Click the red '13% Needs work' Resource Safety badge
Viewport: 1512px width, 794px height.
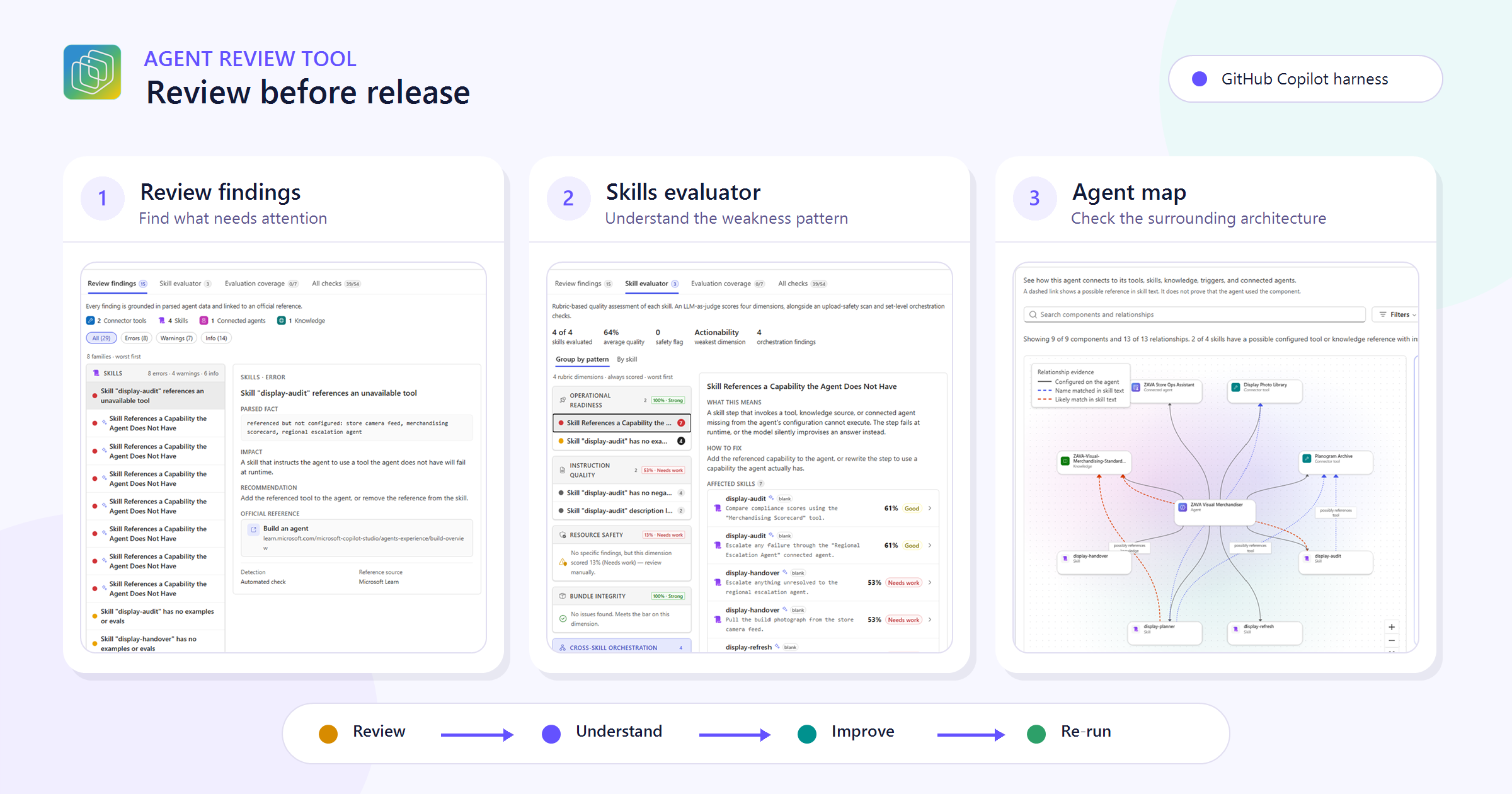click(x=663, y=535)
